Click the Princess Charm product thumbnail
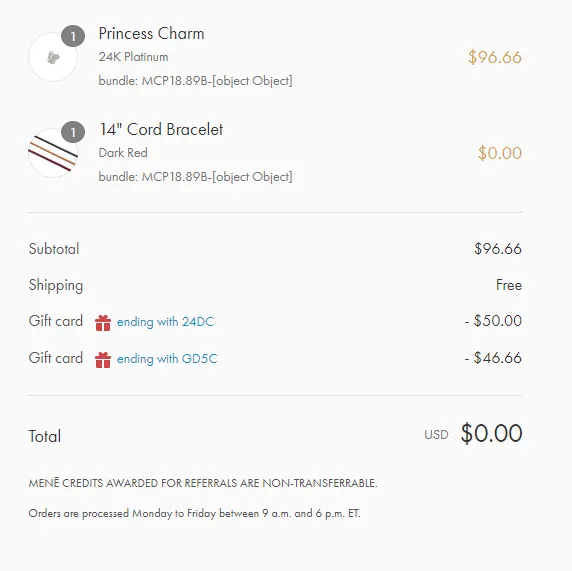 pos(53,57)
